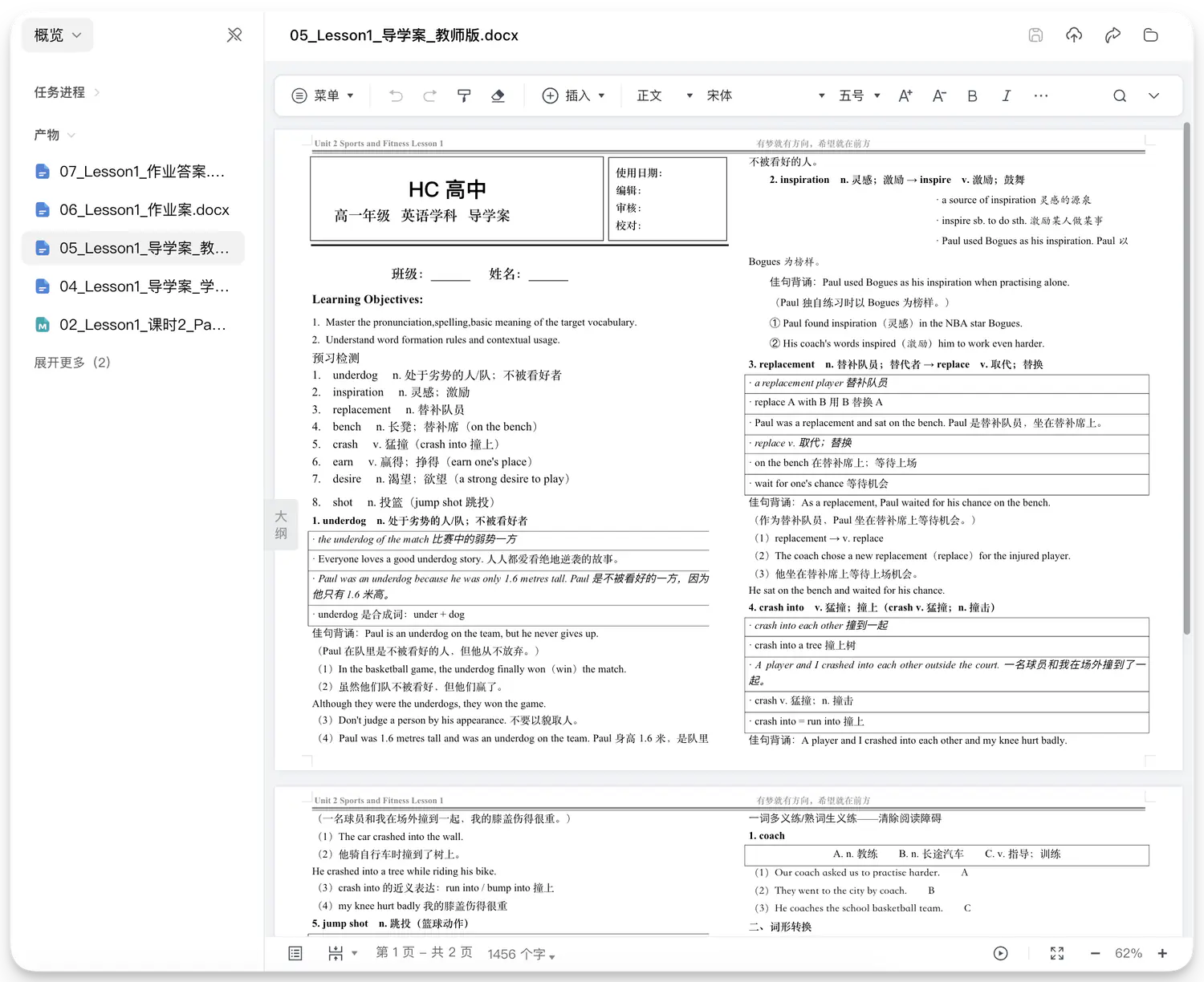Viewport: 1204px width, 982px height.
Task: Click the pin icon in sidebar header
Action: pyautogui.click(x=234, y=34)
